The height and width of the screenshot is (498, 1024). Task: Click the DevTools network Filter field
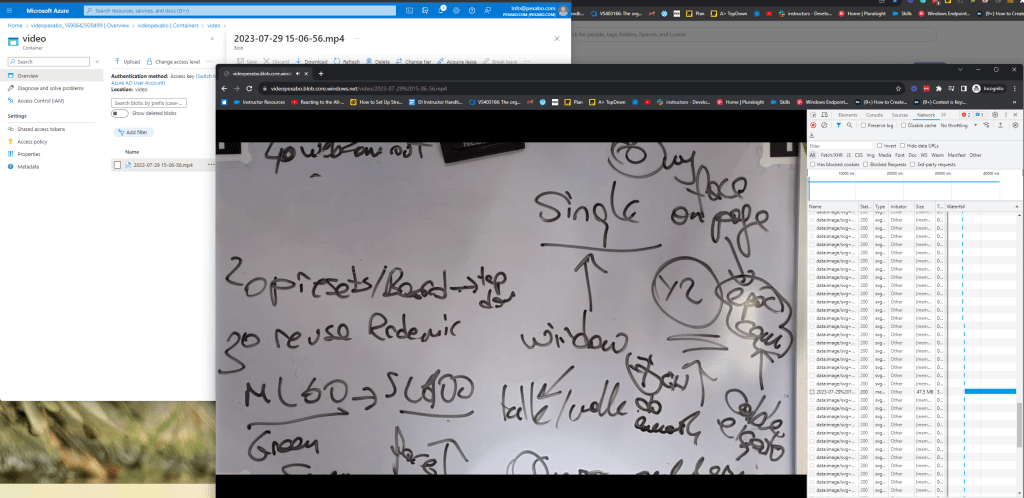[x=840, y=146]
